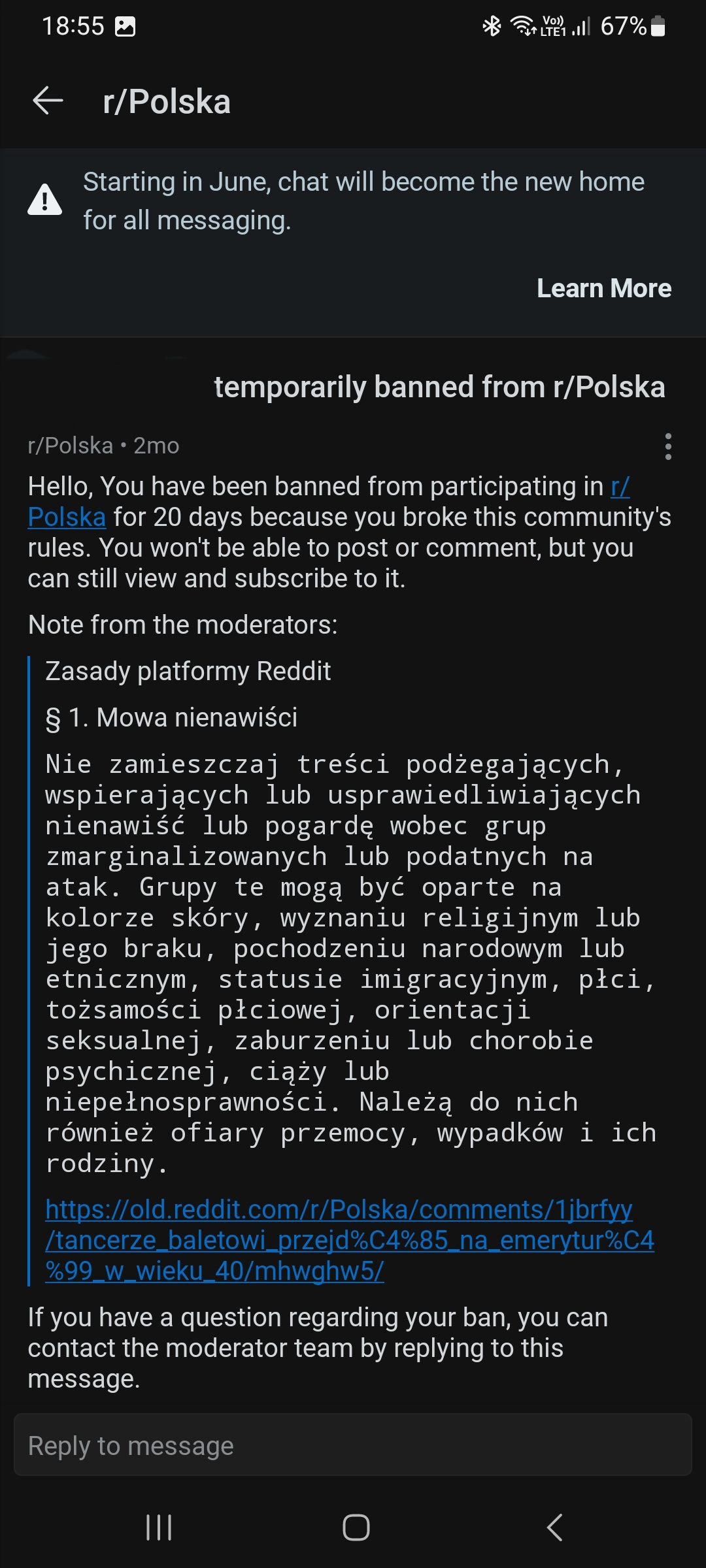Tap the screenshot image icon in the status bar
Screen dimensions: 706x1568
125,27
